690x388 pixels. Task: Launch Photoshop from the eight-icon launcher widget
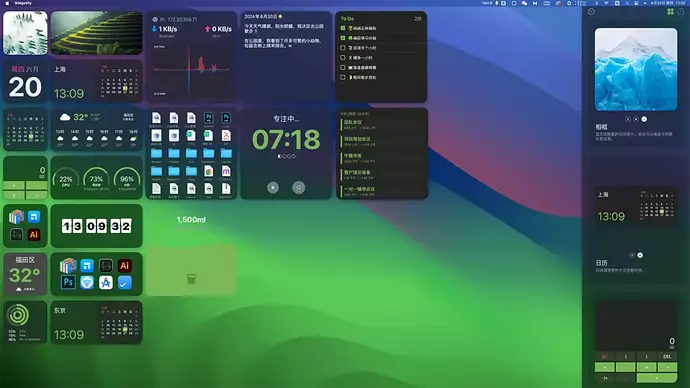point(68,282)
